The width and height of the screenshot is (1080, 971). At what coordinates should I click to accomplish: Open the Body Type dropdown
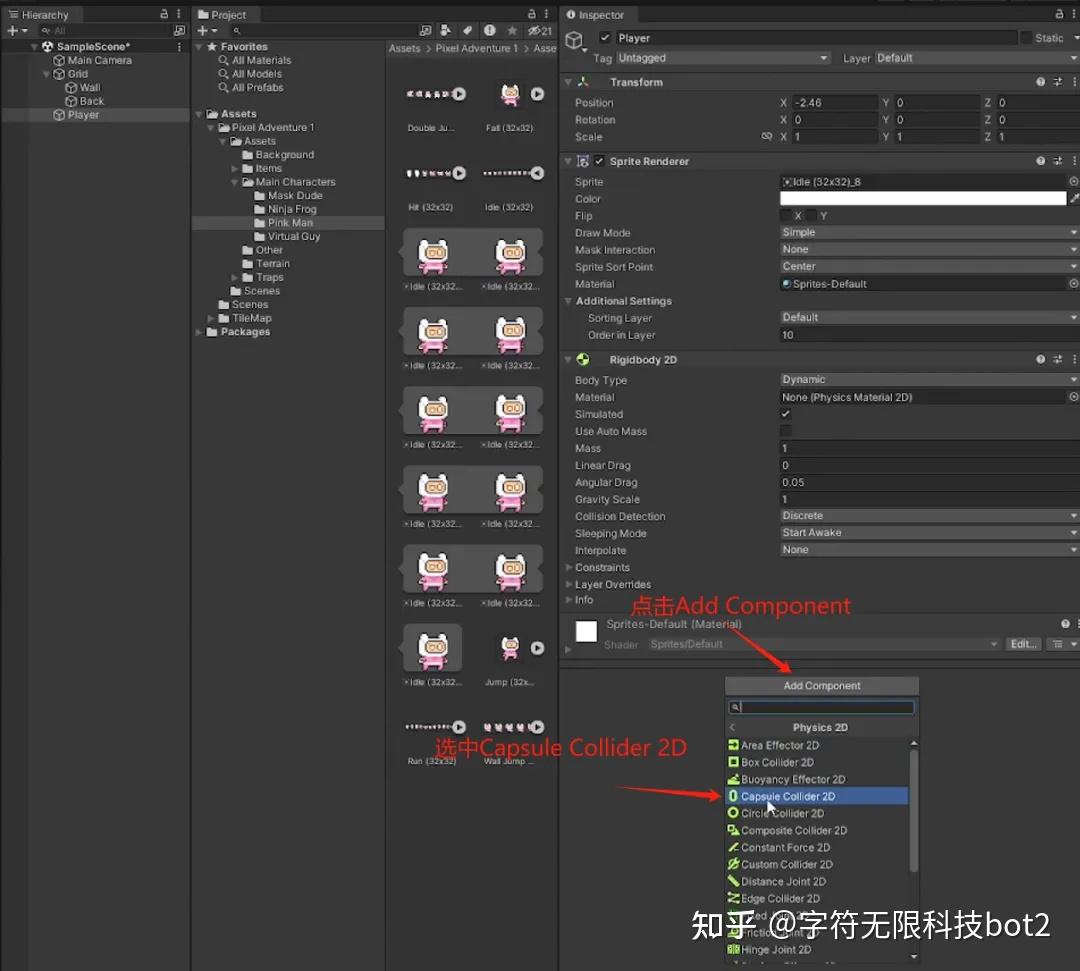coord(928,379)
